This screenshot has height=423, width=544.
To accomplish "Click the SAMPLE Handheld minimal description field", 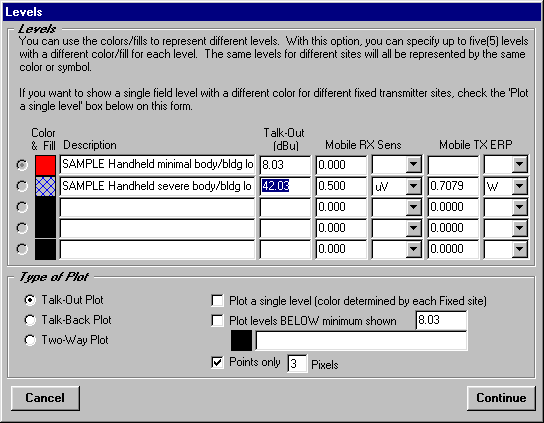I will tap(157, 164).
